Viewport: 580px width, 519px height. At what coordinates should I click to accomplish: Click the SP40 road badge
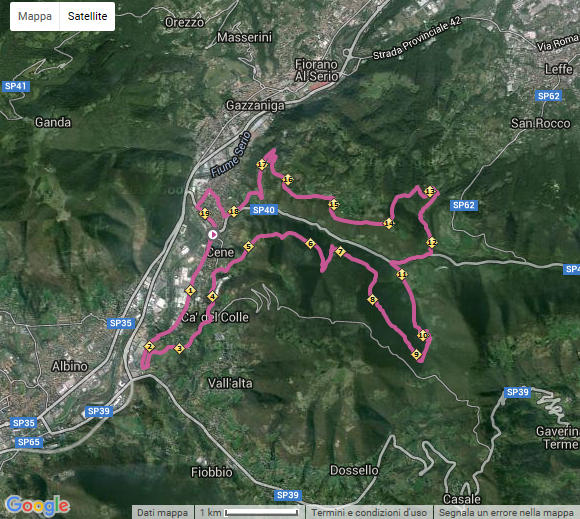coord(264,210)
